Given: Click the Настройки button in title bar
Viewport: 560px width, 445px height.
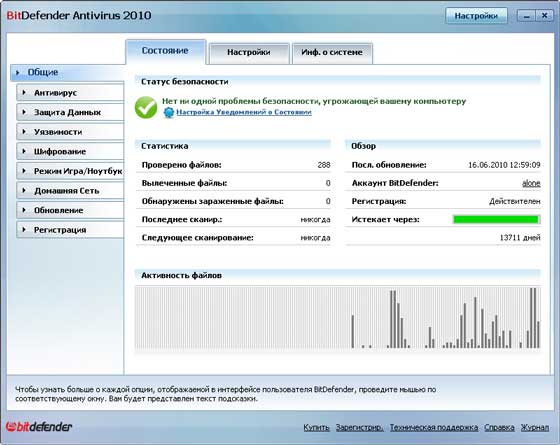Looking at the screenshot, I should (x=476, y=16).
